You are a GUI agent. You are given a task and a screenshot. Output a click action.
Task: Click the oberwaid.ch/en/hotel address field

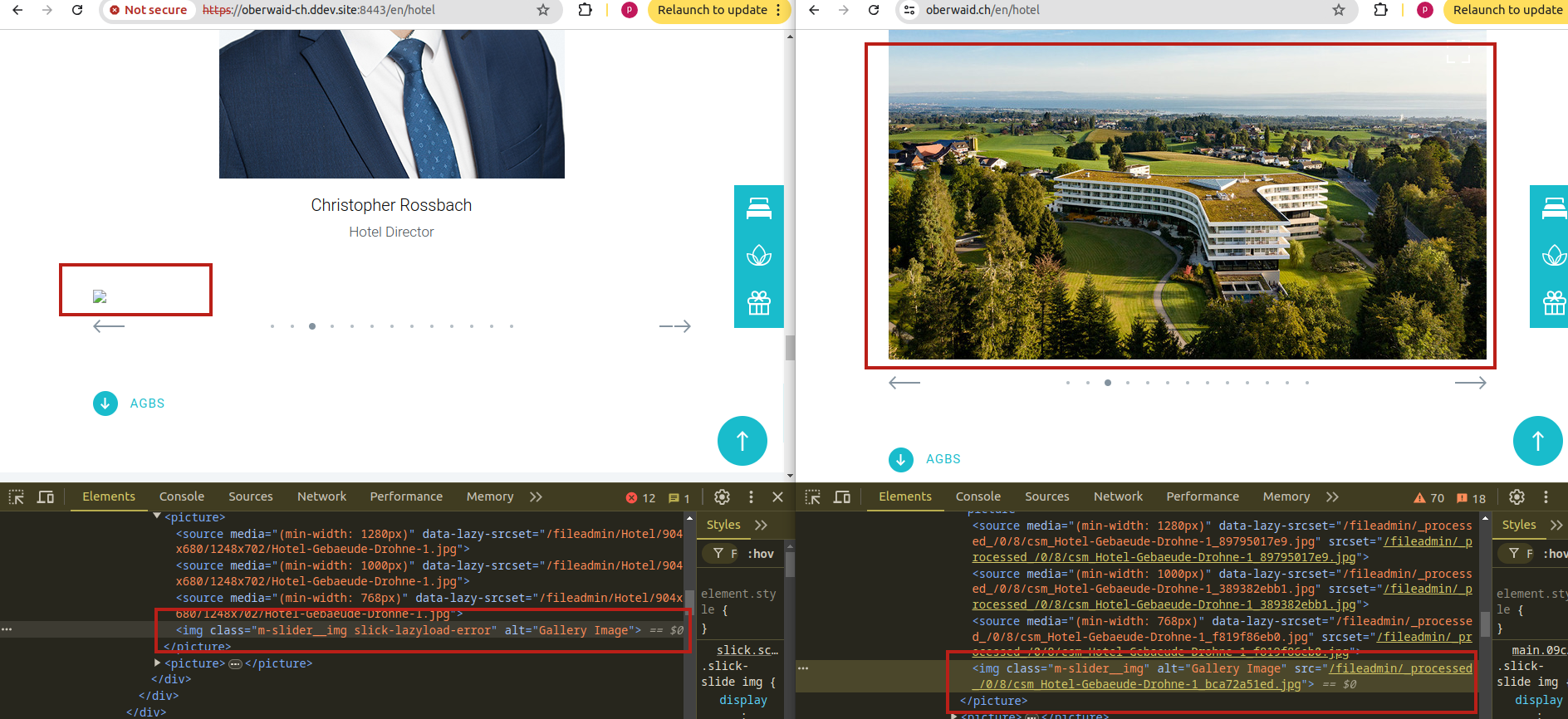982,10
